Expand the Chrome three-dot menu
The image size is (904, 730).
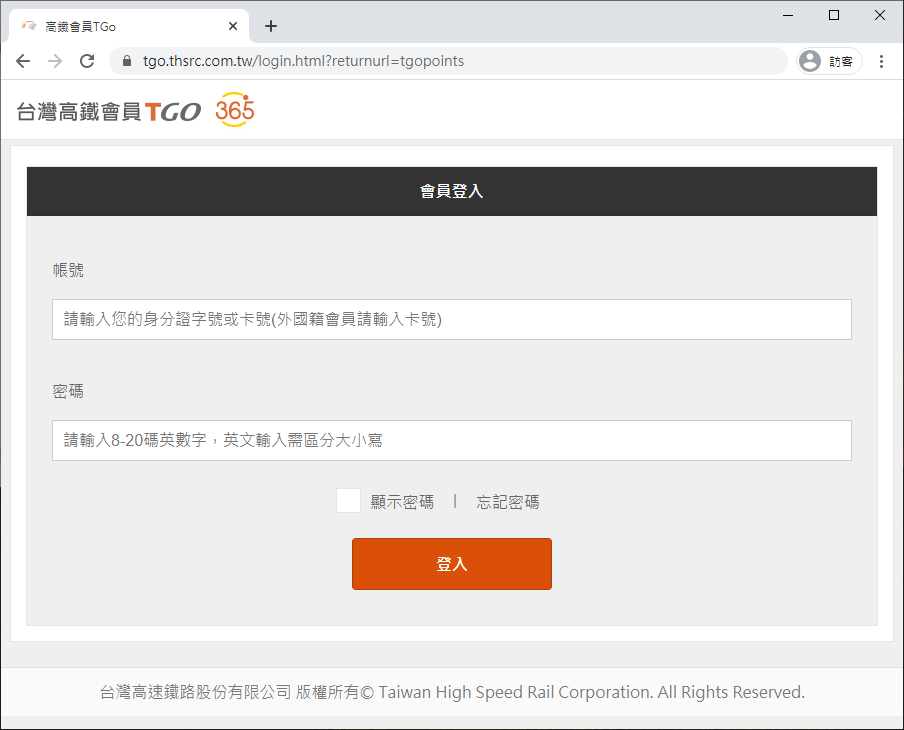tap(881, 61)
